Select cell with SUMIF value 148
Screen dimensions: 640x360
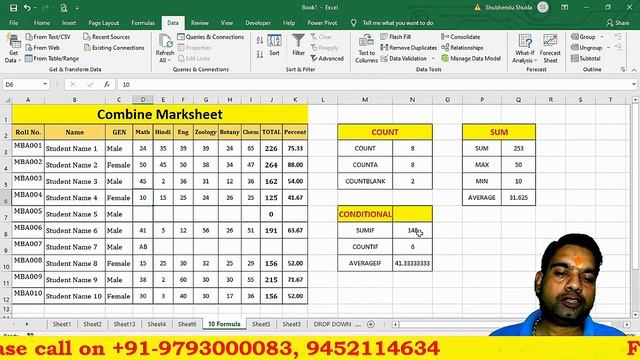click(x=412, y=230)
